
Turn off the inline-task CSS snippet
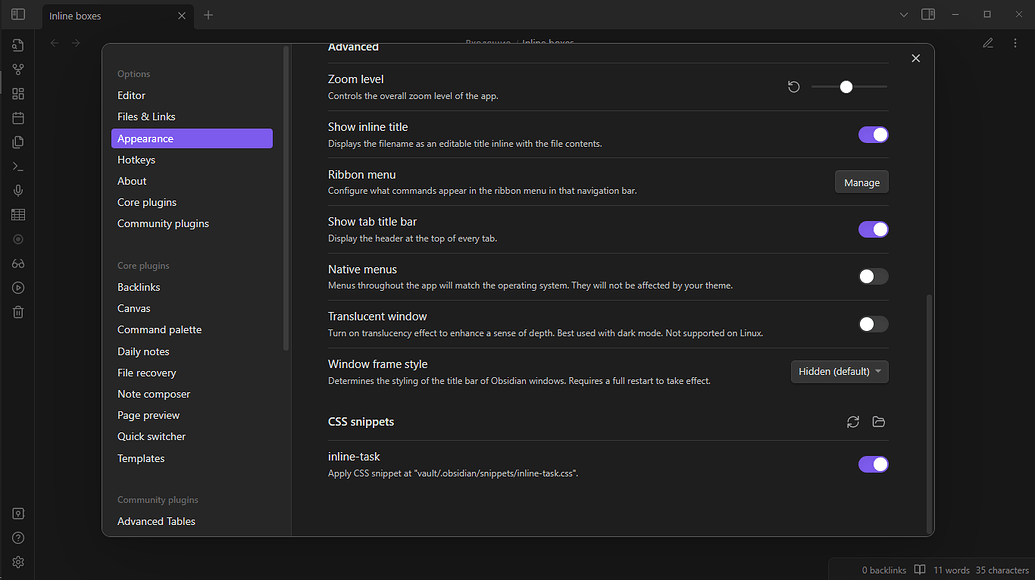click(x=872, y=464)
